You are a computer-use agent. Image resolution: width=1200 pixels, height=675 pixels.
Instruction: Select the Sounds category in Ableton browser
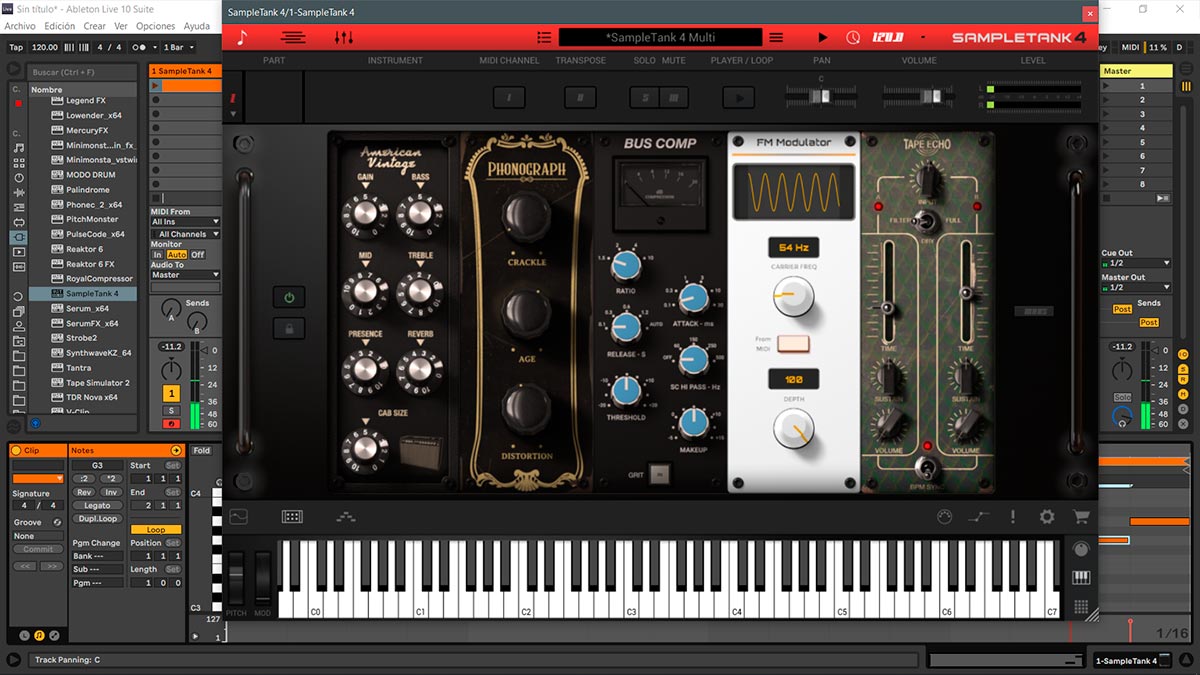pyautogui.click(x=18, y=148)
